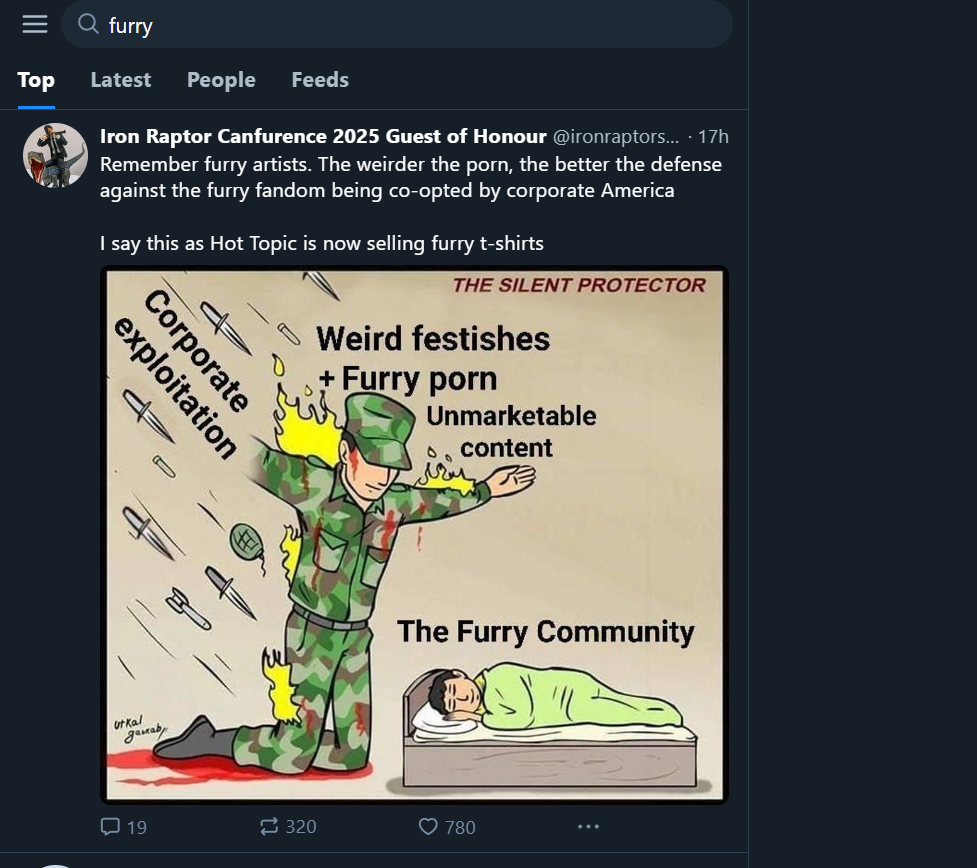This screenshot has height=868, width=977.
Task: Click the reply speech bubble icon
Action: pyautogui.click(x=111, y=826)
